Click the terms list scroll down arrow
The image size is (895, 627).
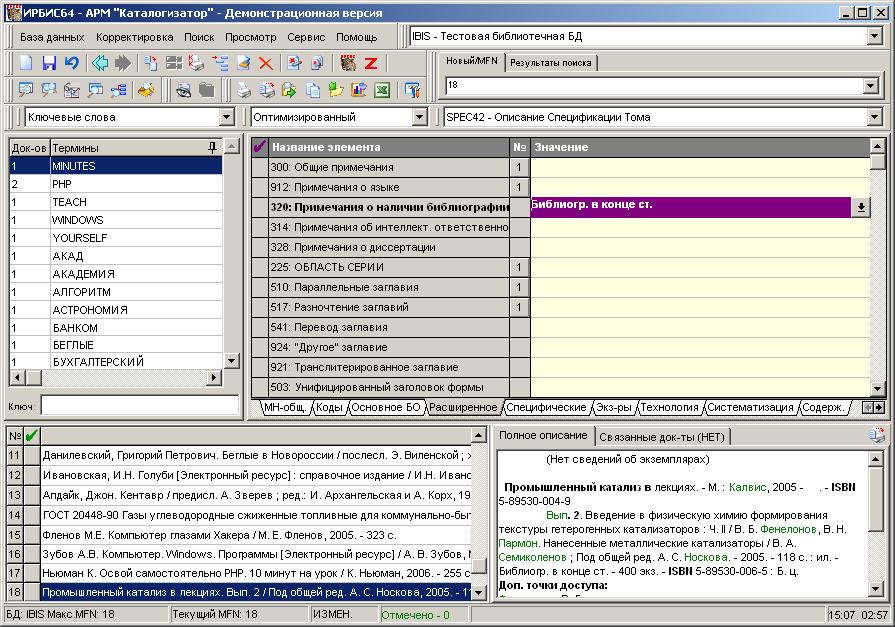pyautogui.click(x=232, y=361)
